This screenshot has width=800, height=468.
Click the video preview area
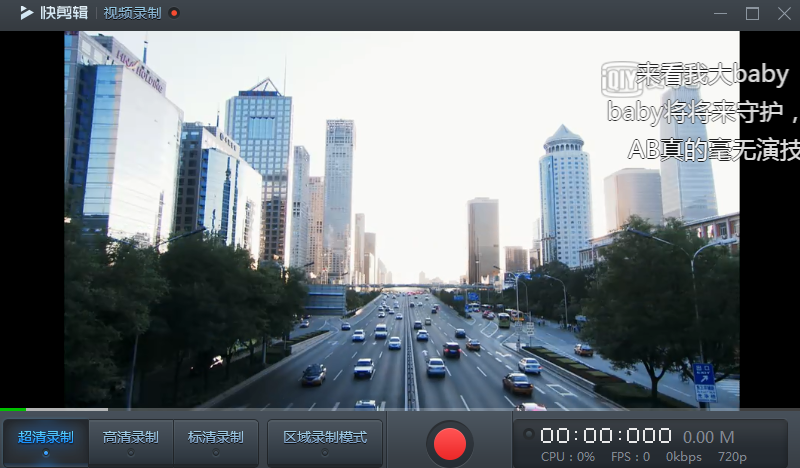pyautogui.click(x=402, y=220)
